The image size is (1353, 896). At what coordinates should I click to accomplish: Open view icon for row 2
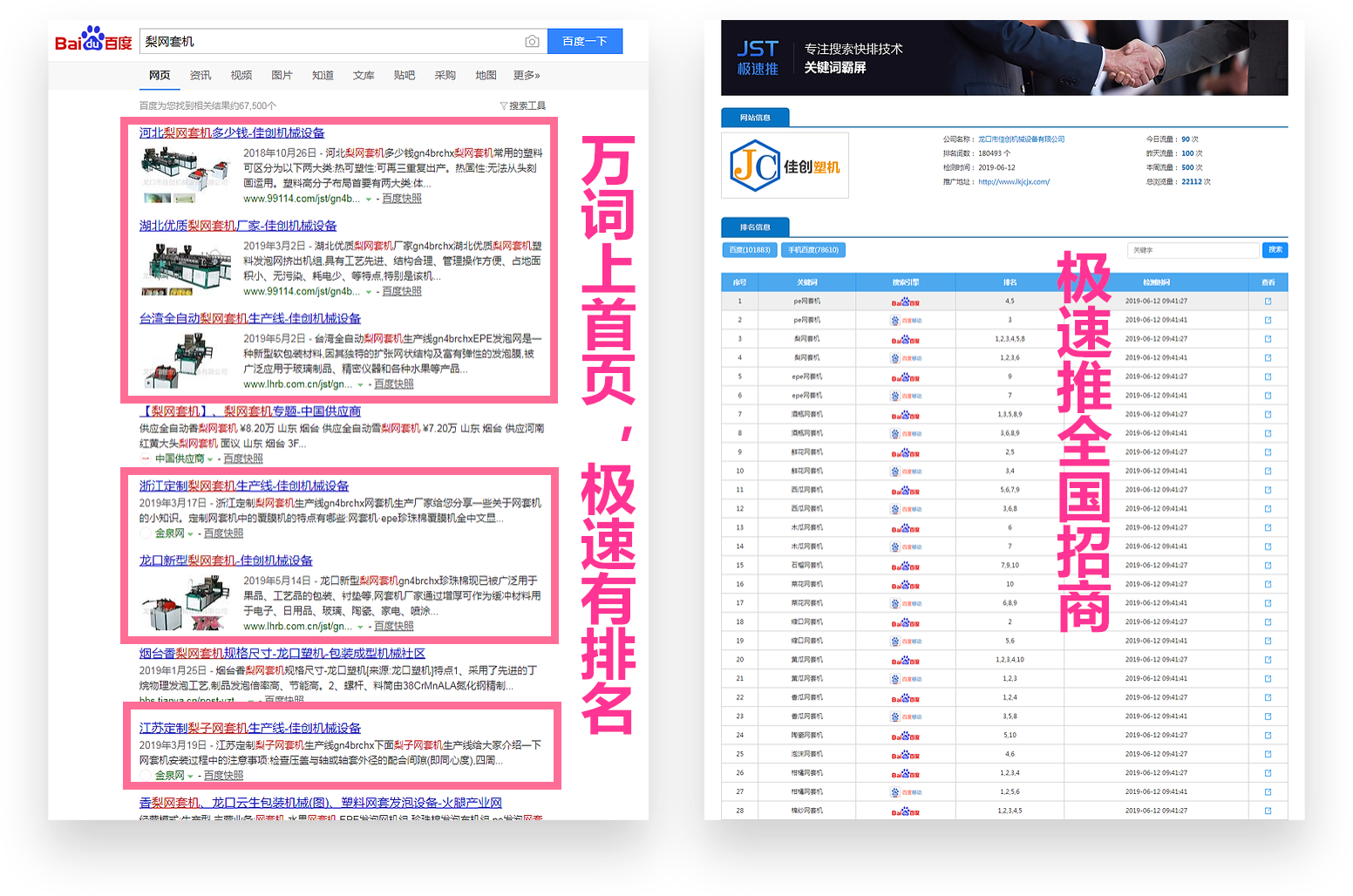click(x=1268, y=320)
